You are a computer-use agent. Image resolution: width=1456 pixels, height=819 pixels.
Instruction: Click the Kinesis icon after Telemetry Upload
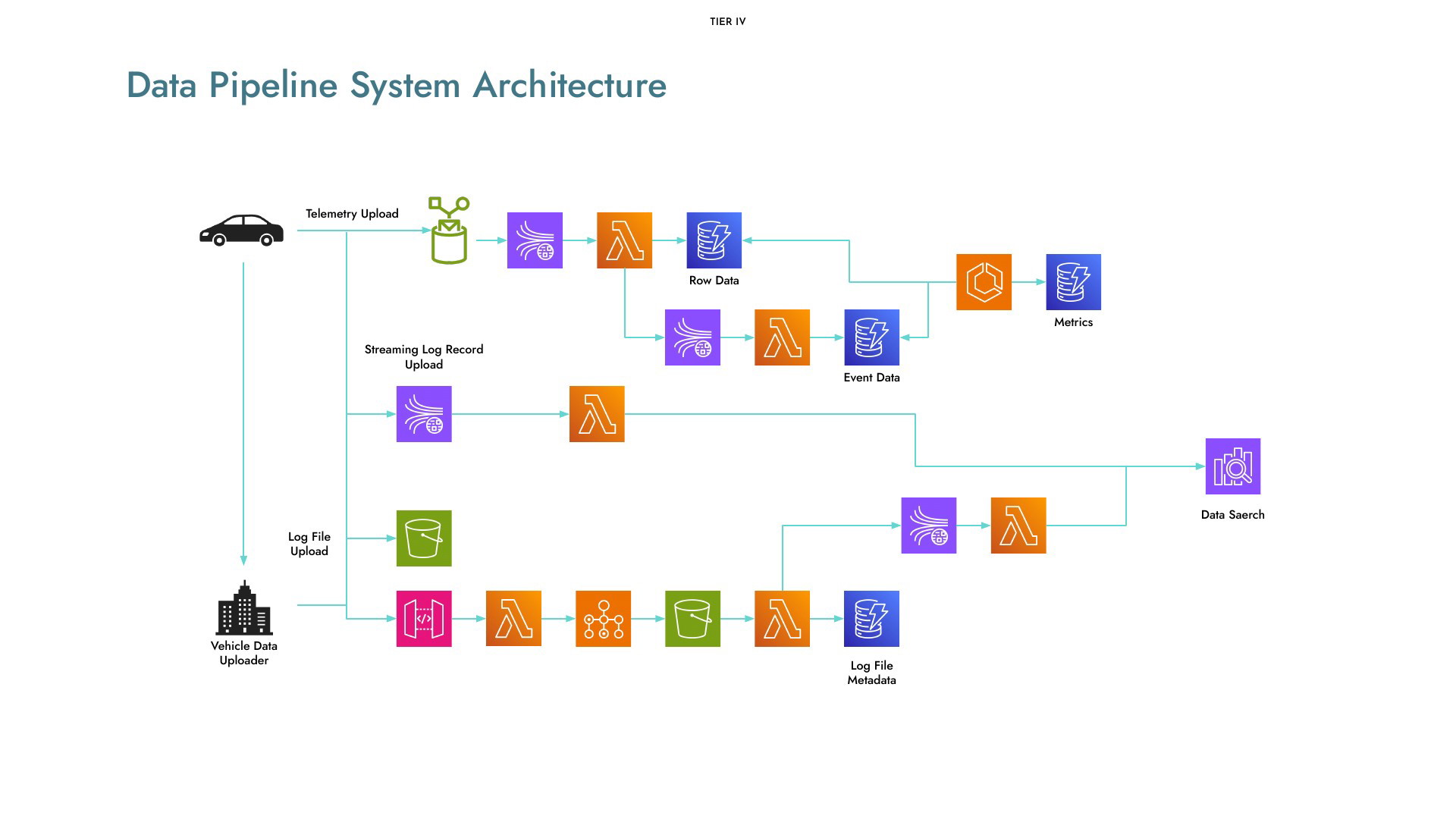535,240
